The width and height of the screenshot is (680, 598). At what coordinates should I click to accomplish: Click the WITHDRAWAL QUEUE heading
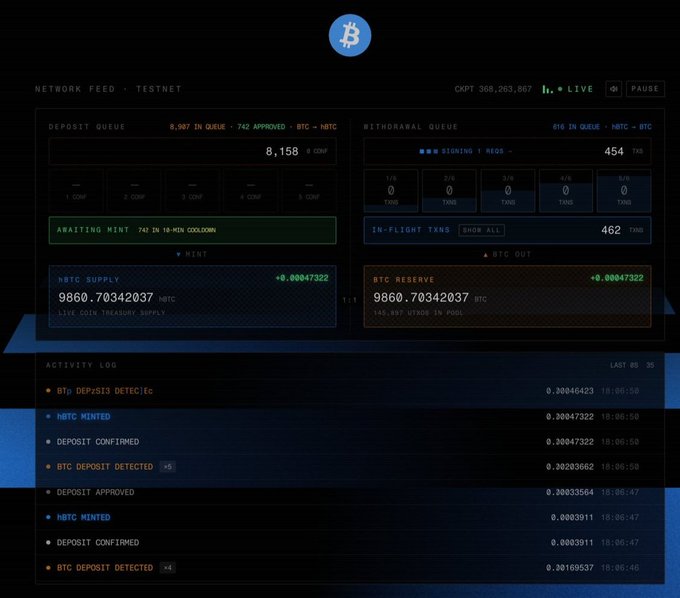410,127
